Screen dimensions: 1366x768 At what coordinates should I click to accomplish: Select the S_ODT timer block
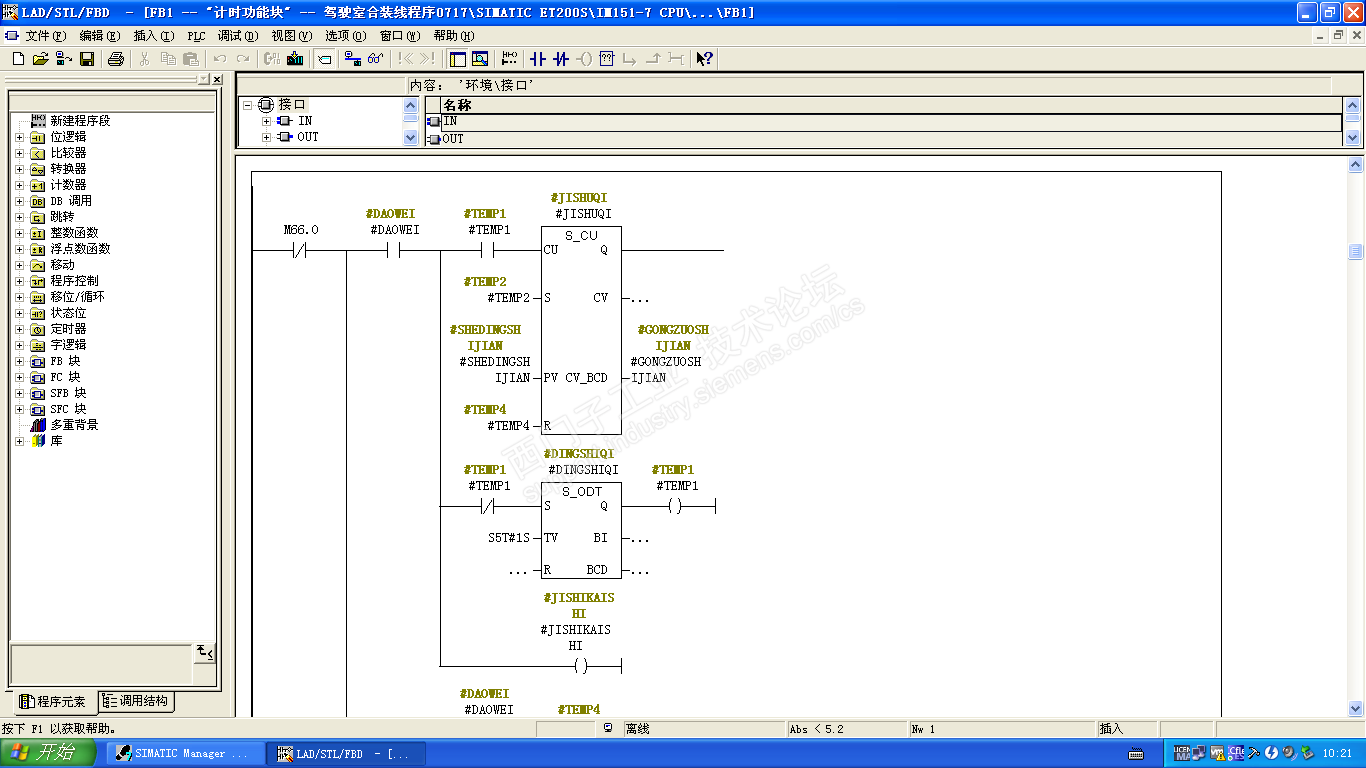point(581,530)
